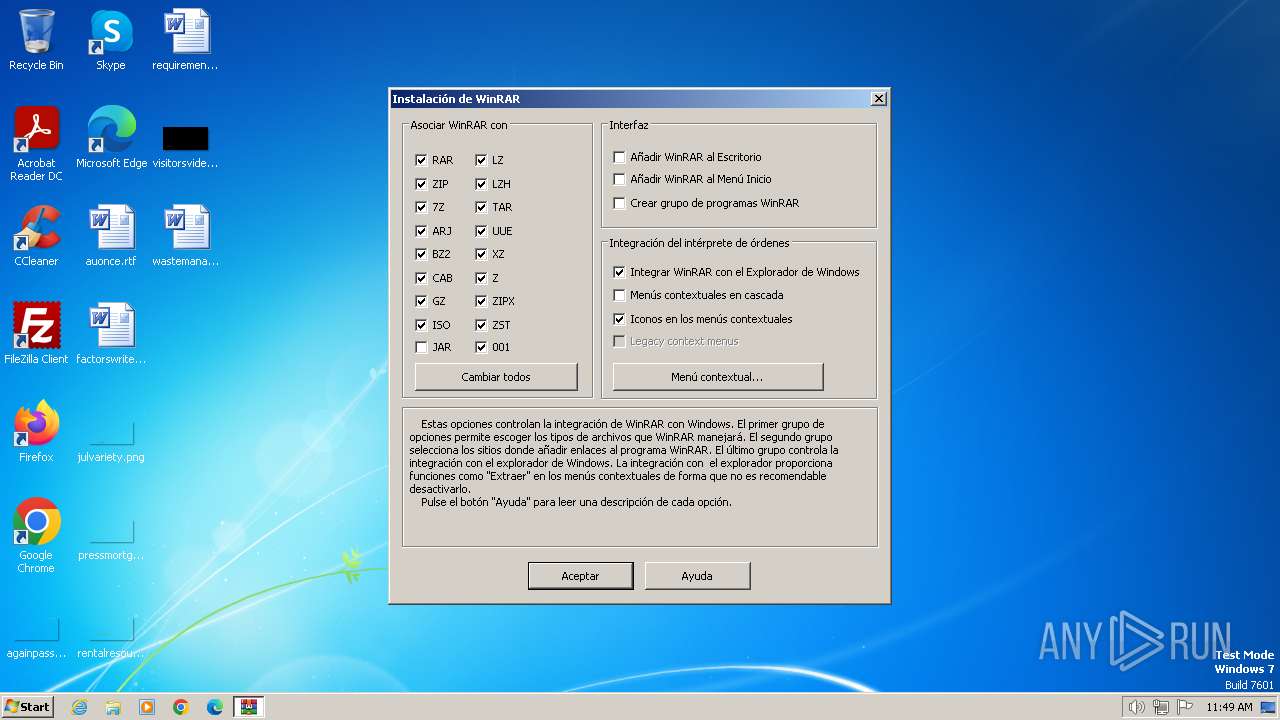
Task: Launch Skype from the desktop
Action: [110, 40]
